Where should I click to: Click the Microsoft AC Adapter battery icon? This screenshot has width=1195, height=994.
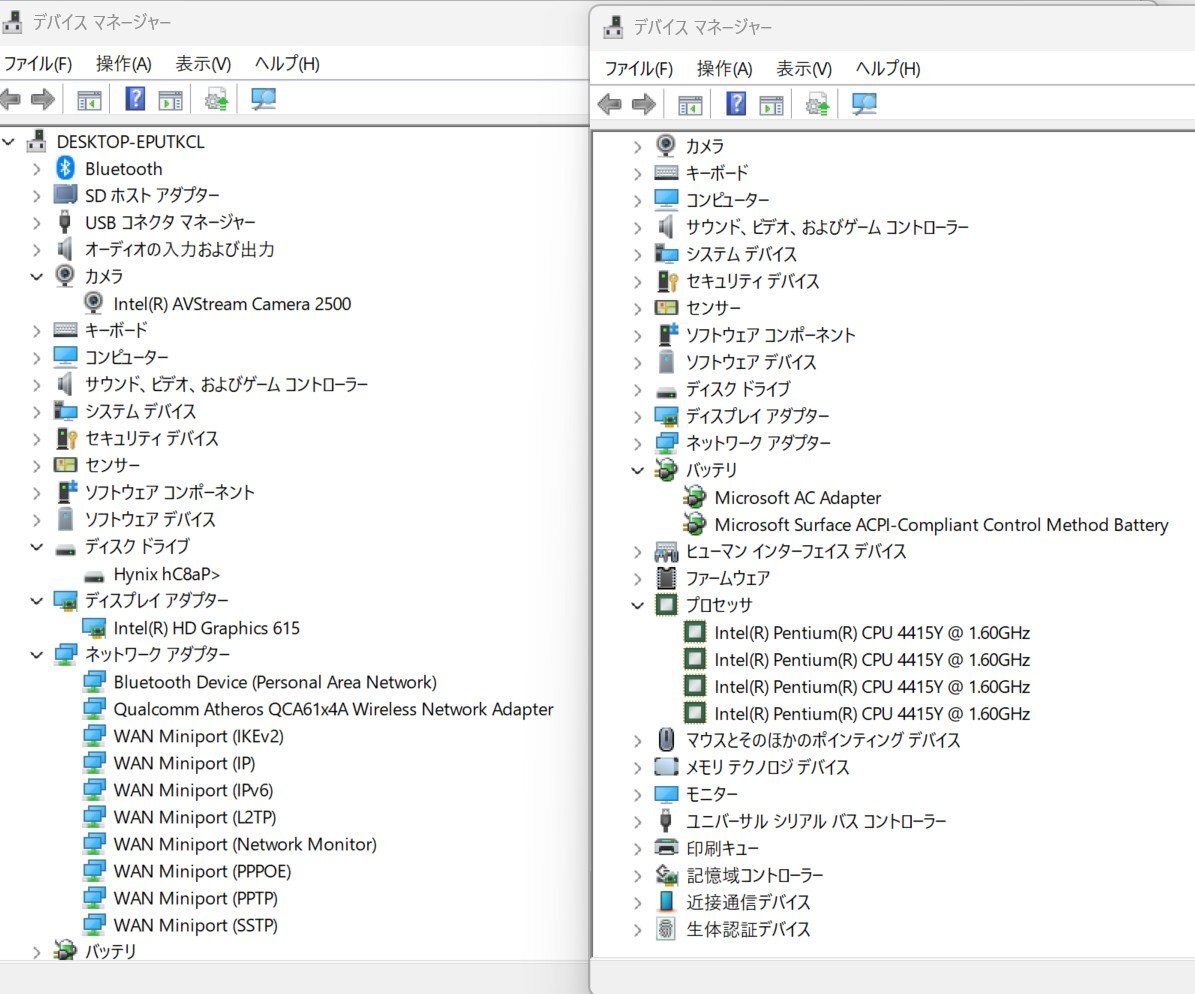point(694,497)
